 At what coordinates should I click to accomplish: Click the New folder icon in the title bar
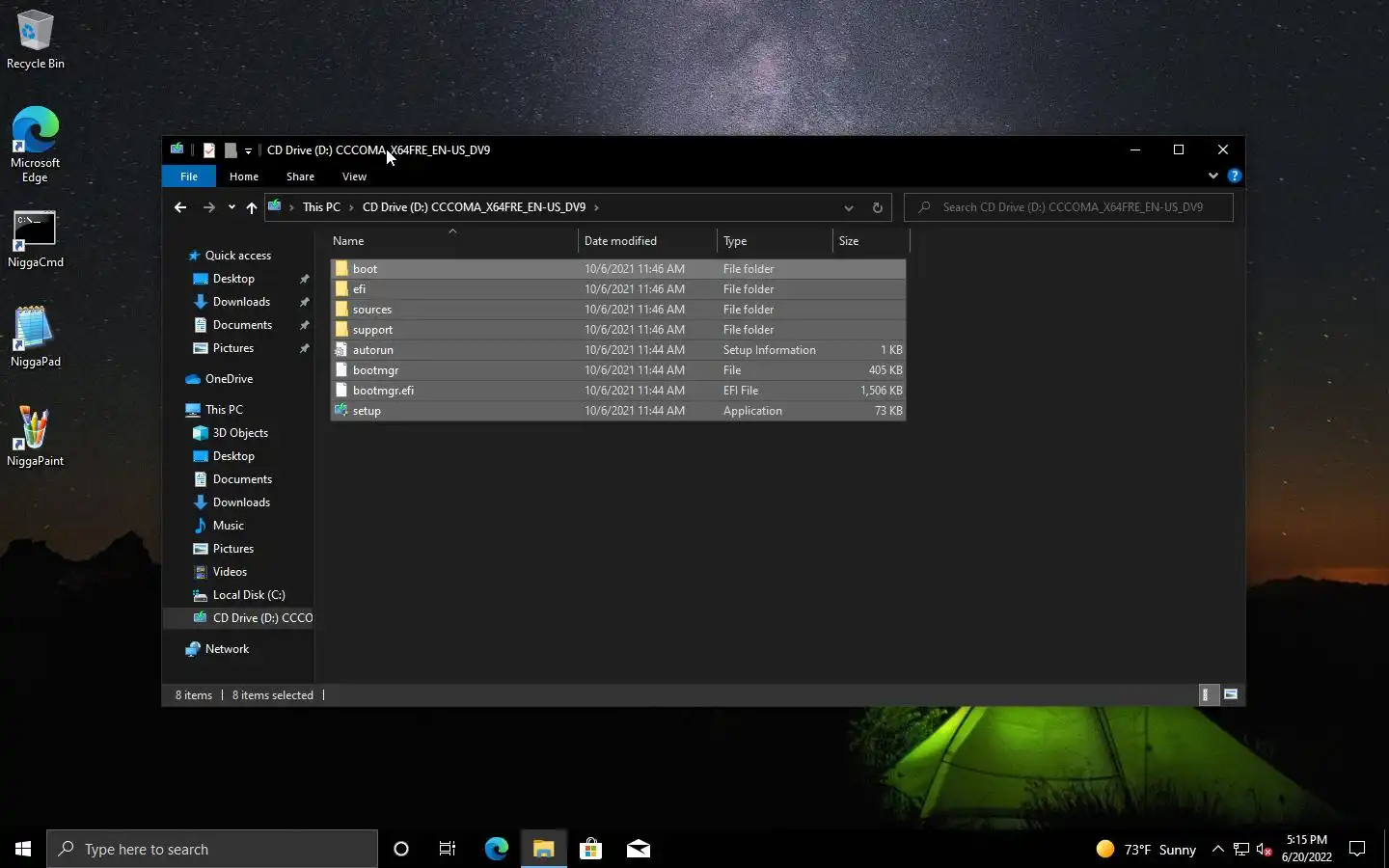click(231, 149)
